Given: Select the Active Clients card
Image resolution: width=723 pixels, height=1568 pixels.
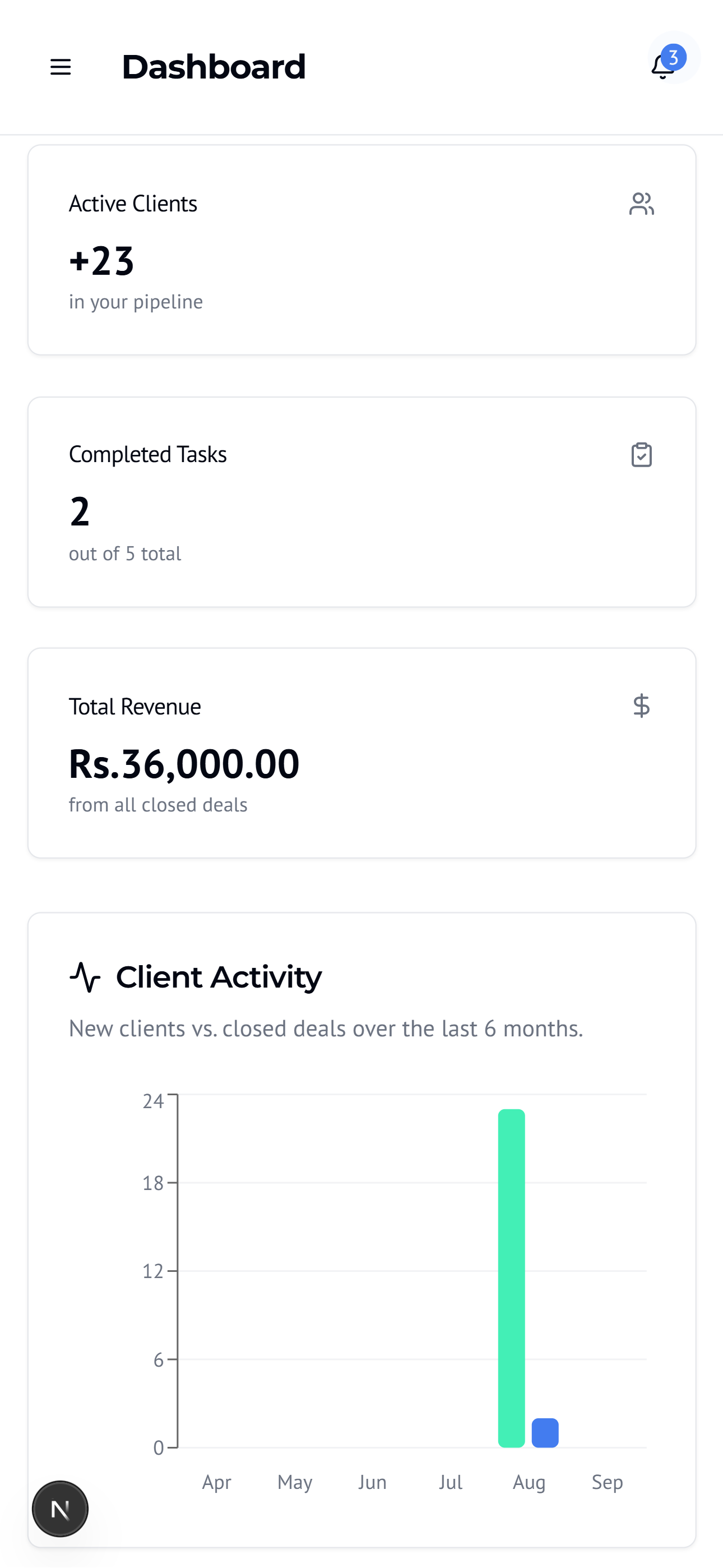Looking at the screenshot, I should [361, 250].
